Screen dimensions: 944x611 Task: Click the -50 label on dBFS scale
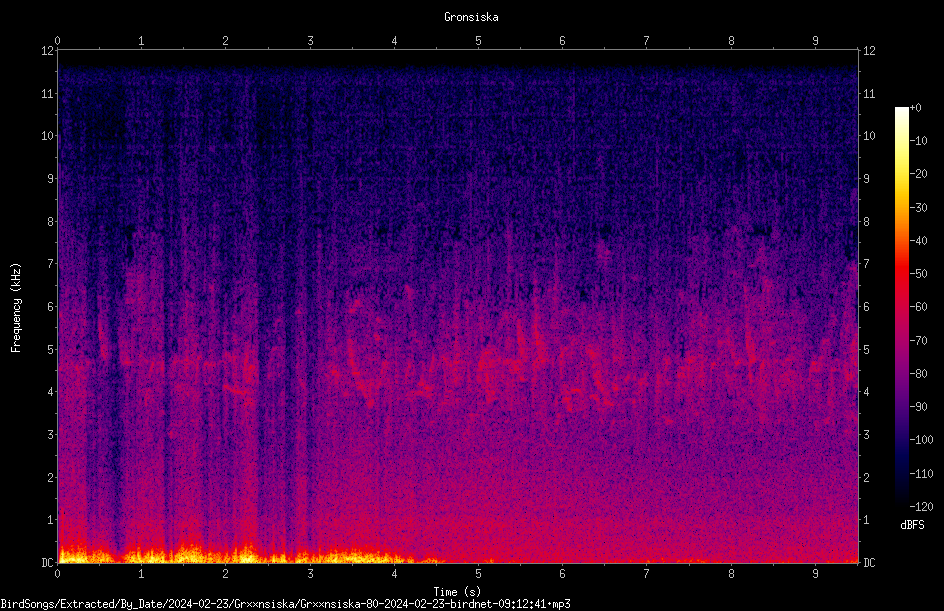918,273
